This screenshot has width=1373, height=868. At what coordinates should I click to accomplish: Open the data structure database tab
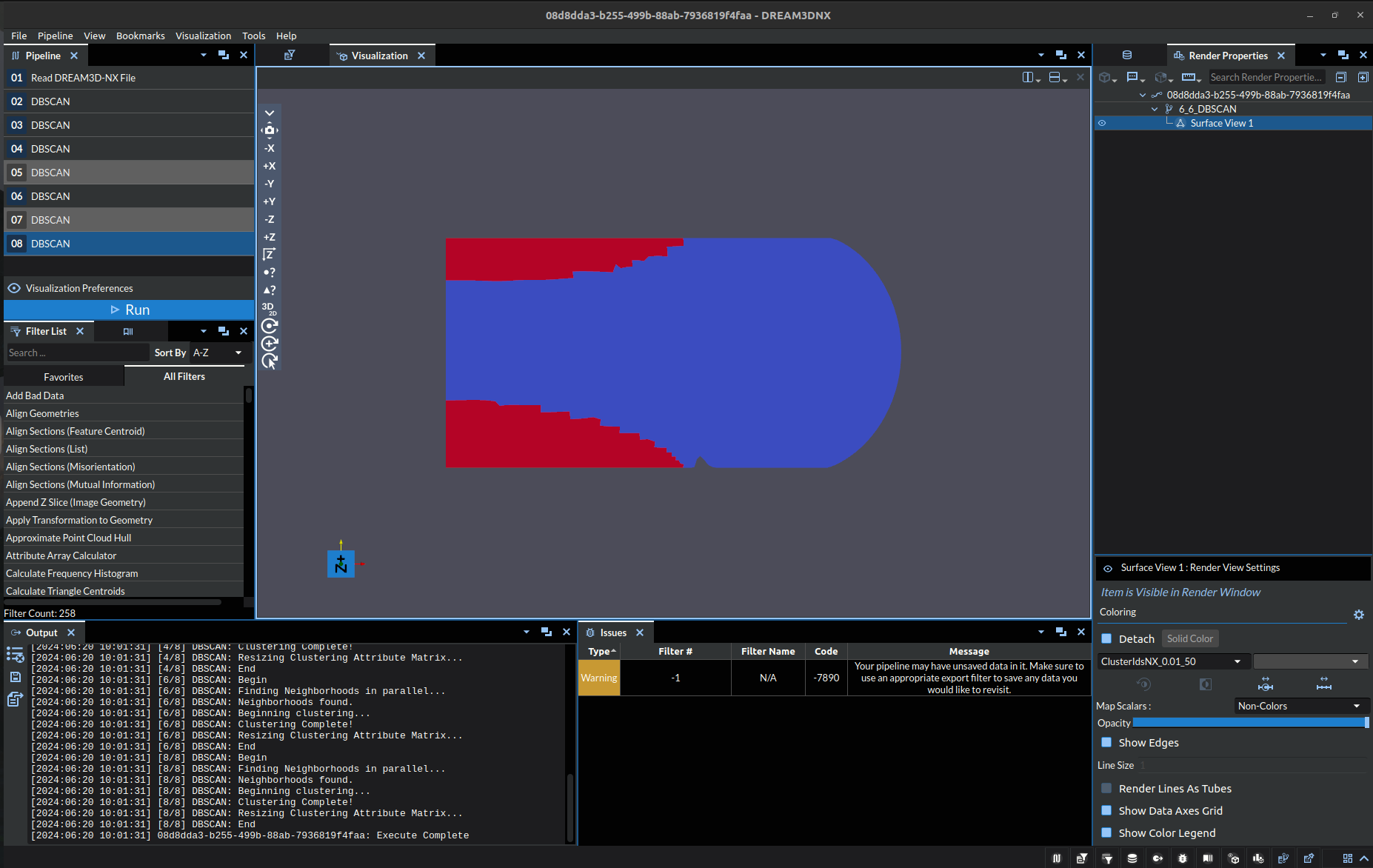[1127, 56]
